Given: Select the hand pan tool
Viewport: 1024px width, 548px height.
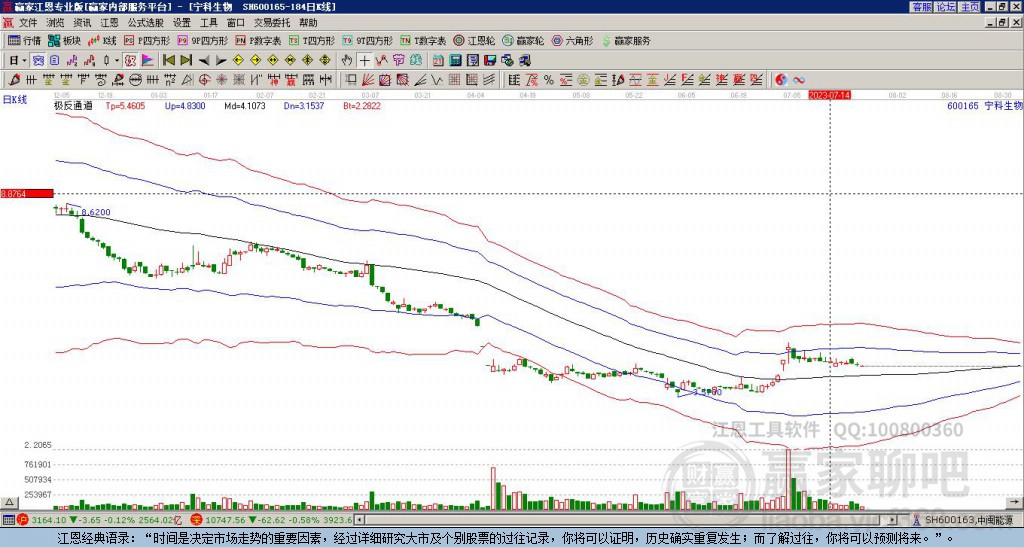Looking at the screenshot, I should pyautogui.click(x=347, y=60).
